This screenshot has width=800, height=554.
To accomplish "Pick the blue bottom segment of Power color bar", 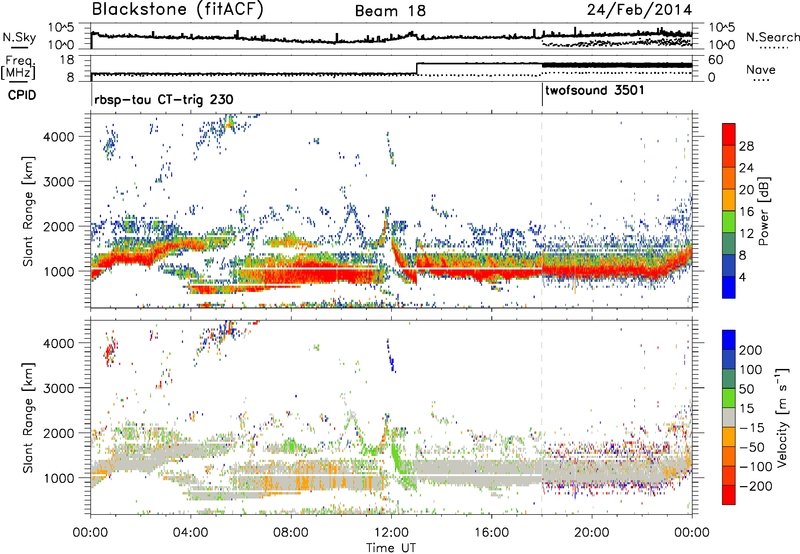I will coord(729,287).
